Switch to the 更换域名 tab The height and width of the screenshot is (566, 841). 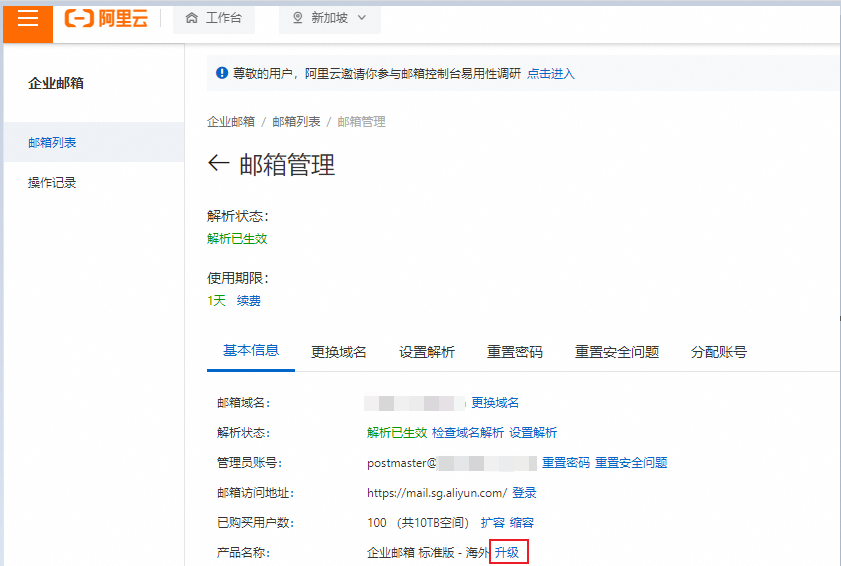click(338, 352)
